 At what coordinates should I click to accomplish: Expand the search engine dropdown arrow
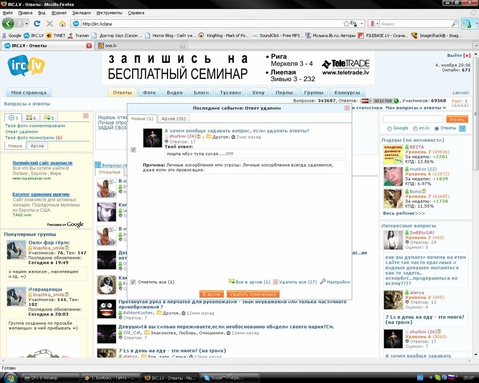tap(377, 24)
